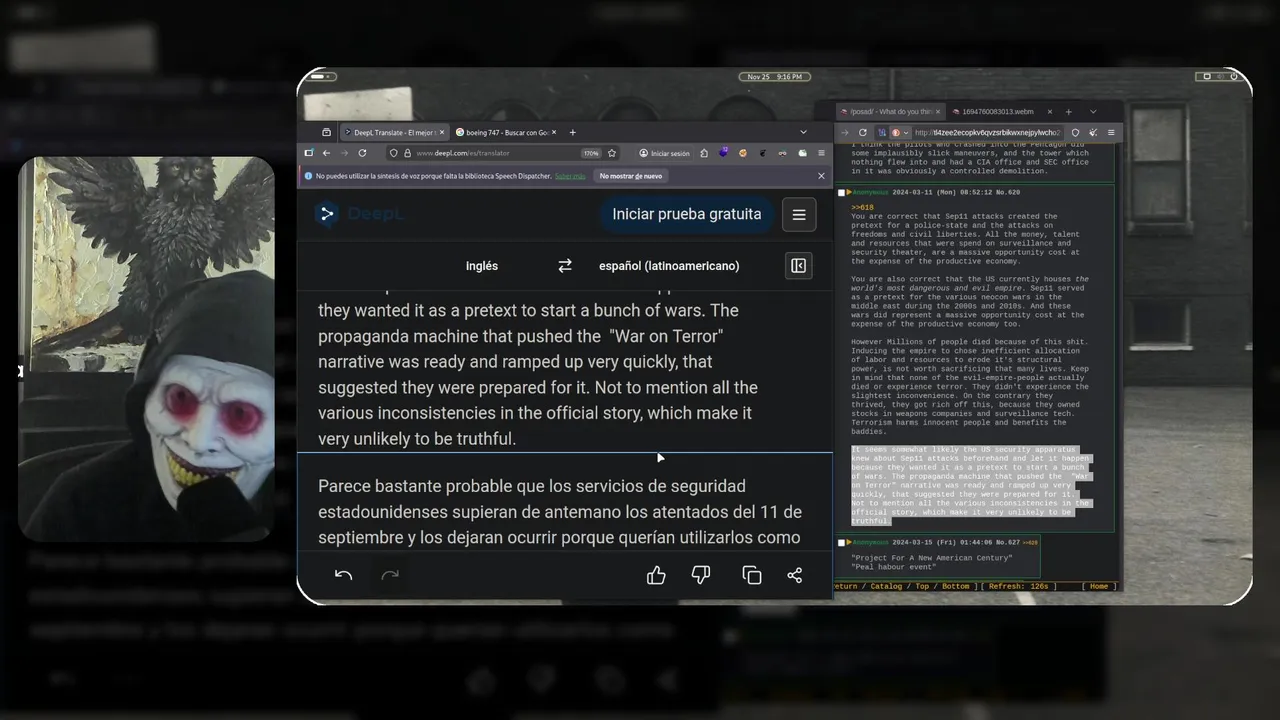This screenshot has height=720, width=1280.
Task: Open the system status menu with power icon
Action: (x=1218, y=76)
